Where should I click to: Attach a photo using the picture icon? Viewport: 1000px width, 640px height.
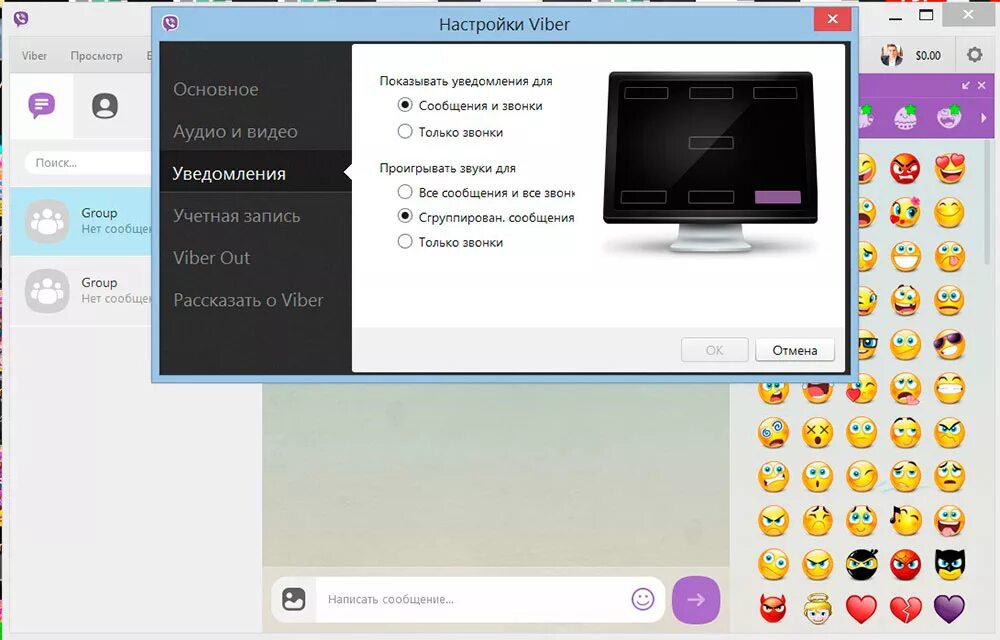click(293, 599)
